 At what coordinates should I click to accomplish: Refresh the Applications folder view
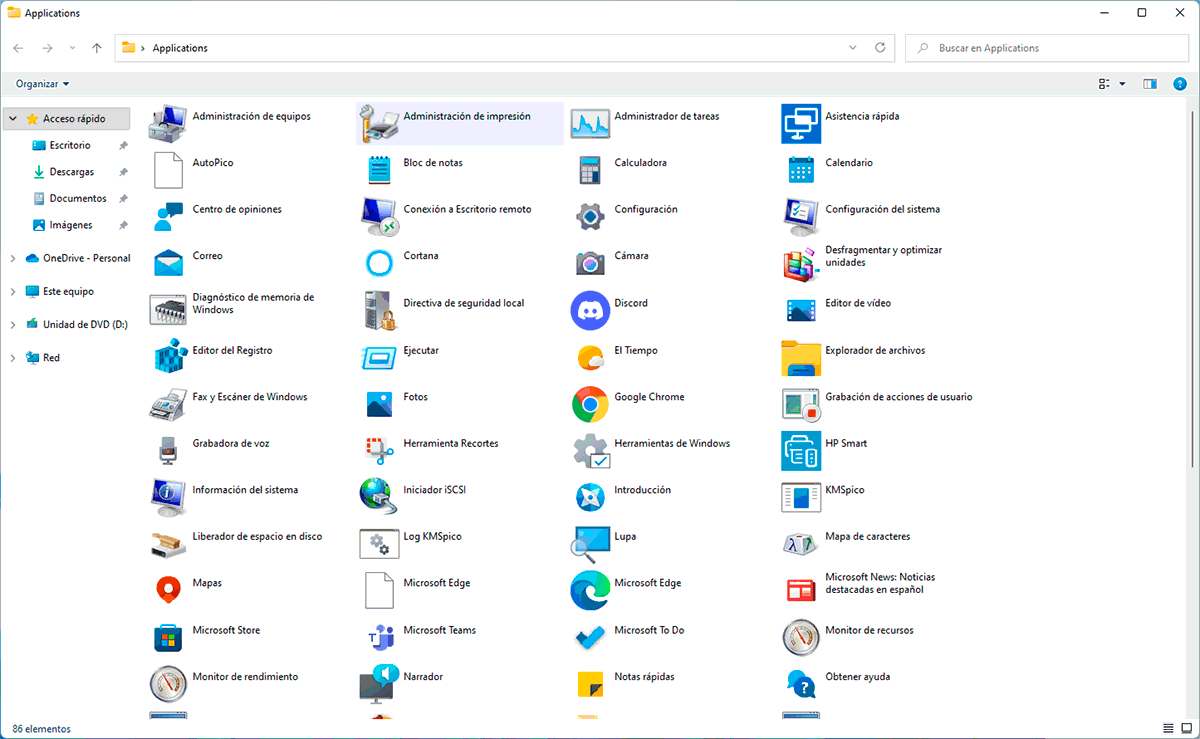coord(880,47)
